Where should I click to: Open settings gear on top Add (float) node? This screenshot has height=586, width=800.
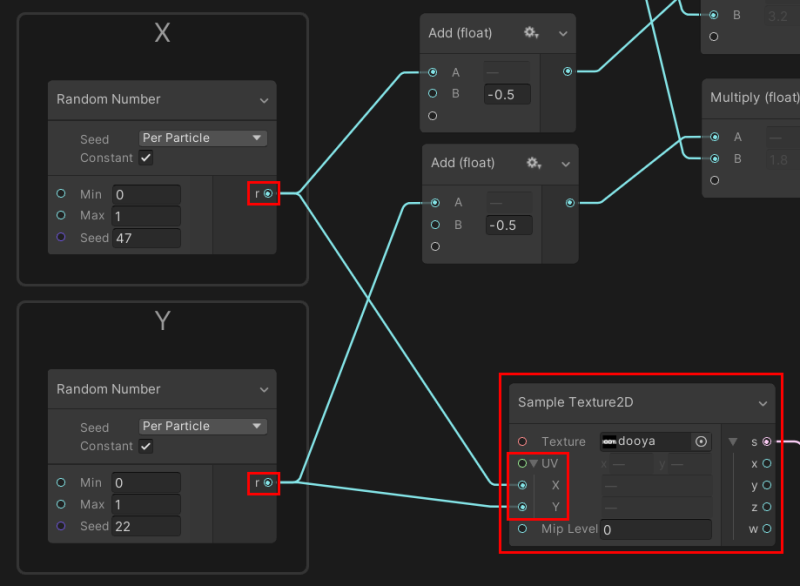[532, 33]
